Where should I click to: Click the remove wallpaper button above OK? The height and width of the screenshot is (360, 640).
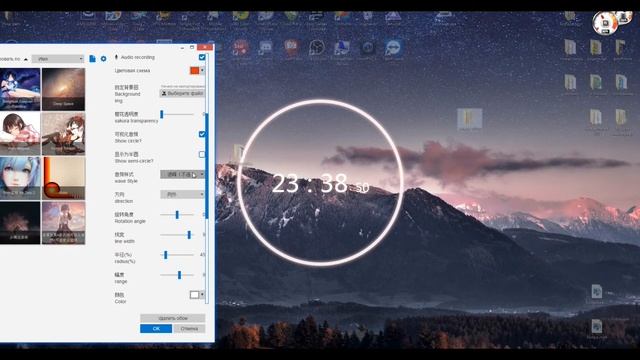[173, 318]
